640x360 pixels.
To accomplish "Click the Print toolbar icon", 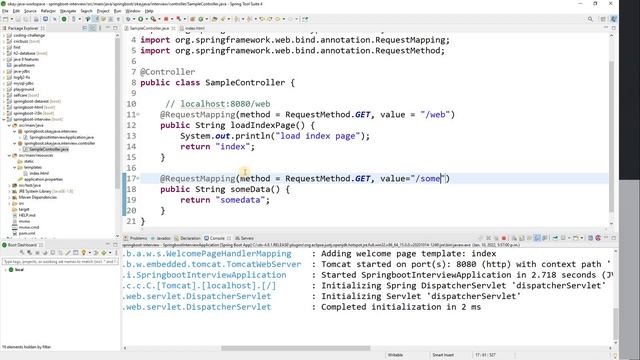I will (36, 19).
